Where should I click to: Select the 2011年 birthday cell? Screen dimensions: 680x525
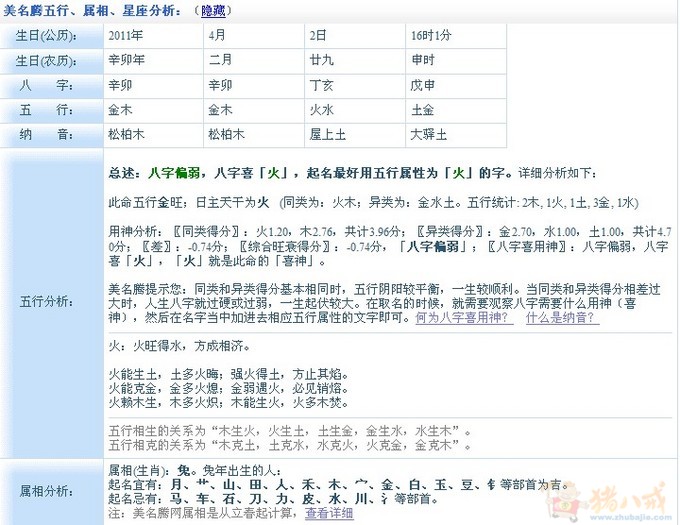point(154,36)
